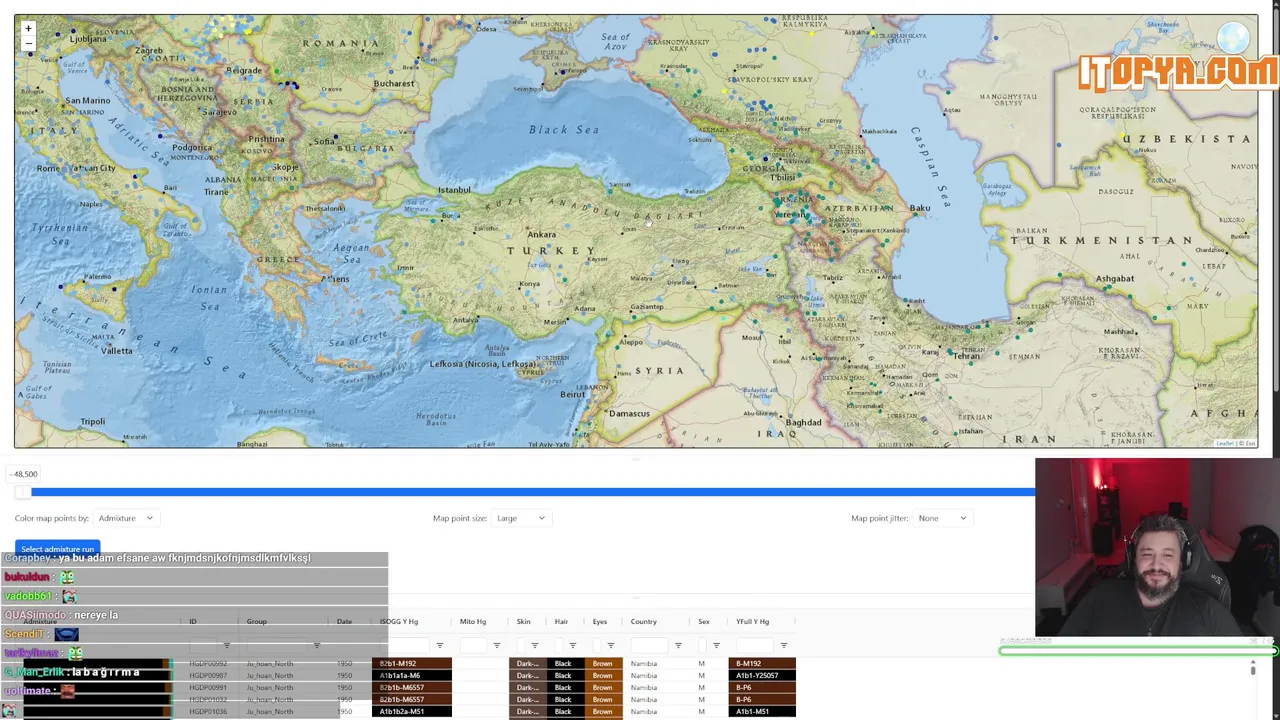Image resolution: width=1280 pixels, height=720 pixels.
Task: Sort by the Sex column header
Action: coord(704,622)
